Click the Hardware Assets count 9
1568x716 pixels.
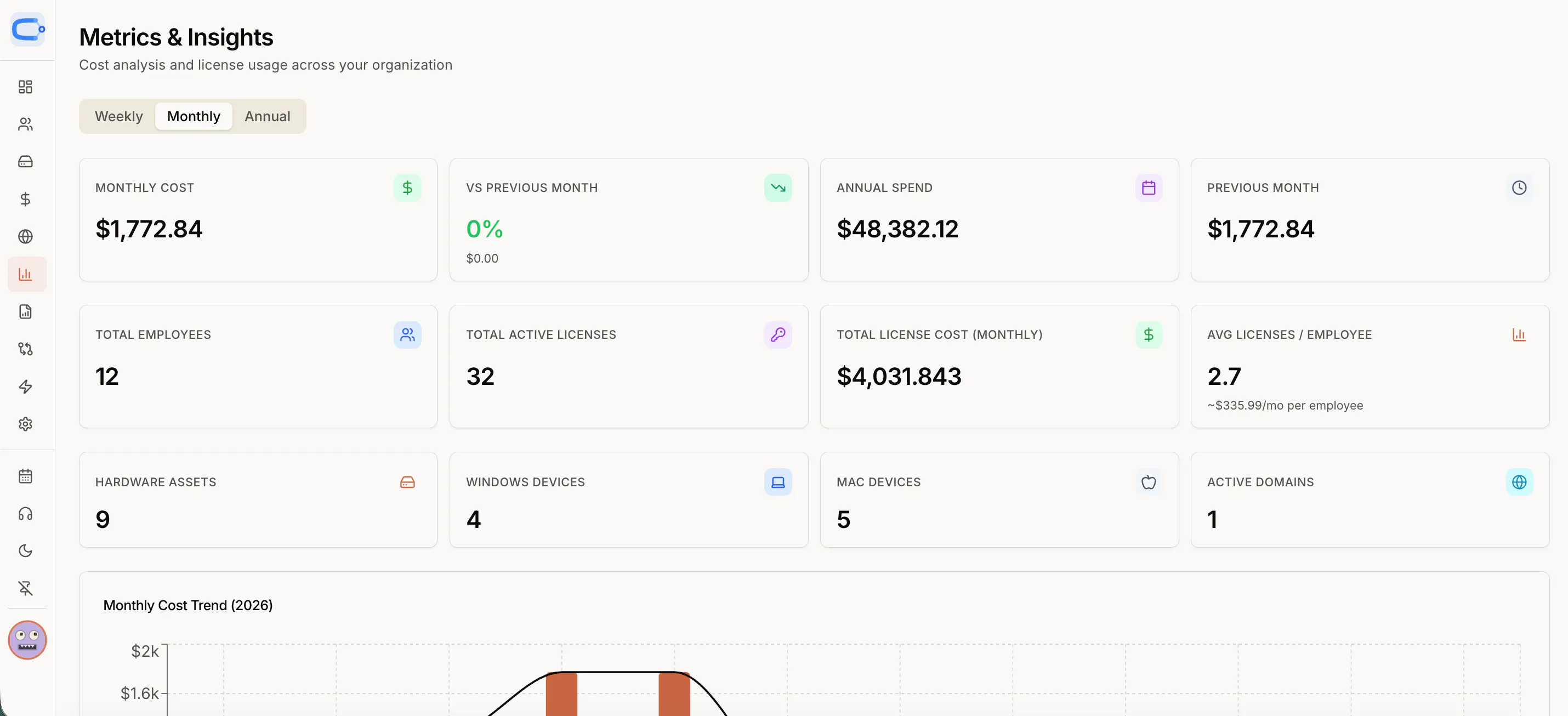point(103,519)
